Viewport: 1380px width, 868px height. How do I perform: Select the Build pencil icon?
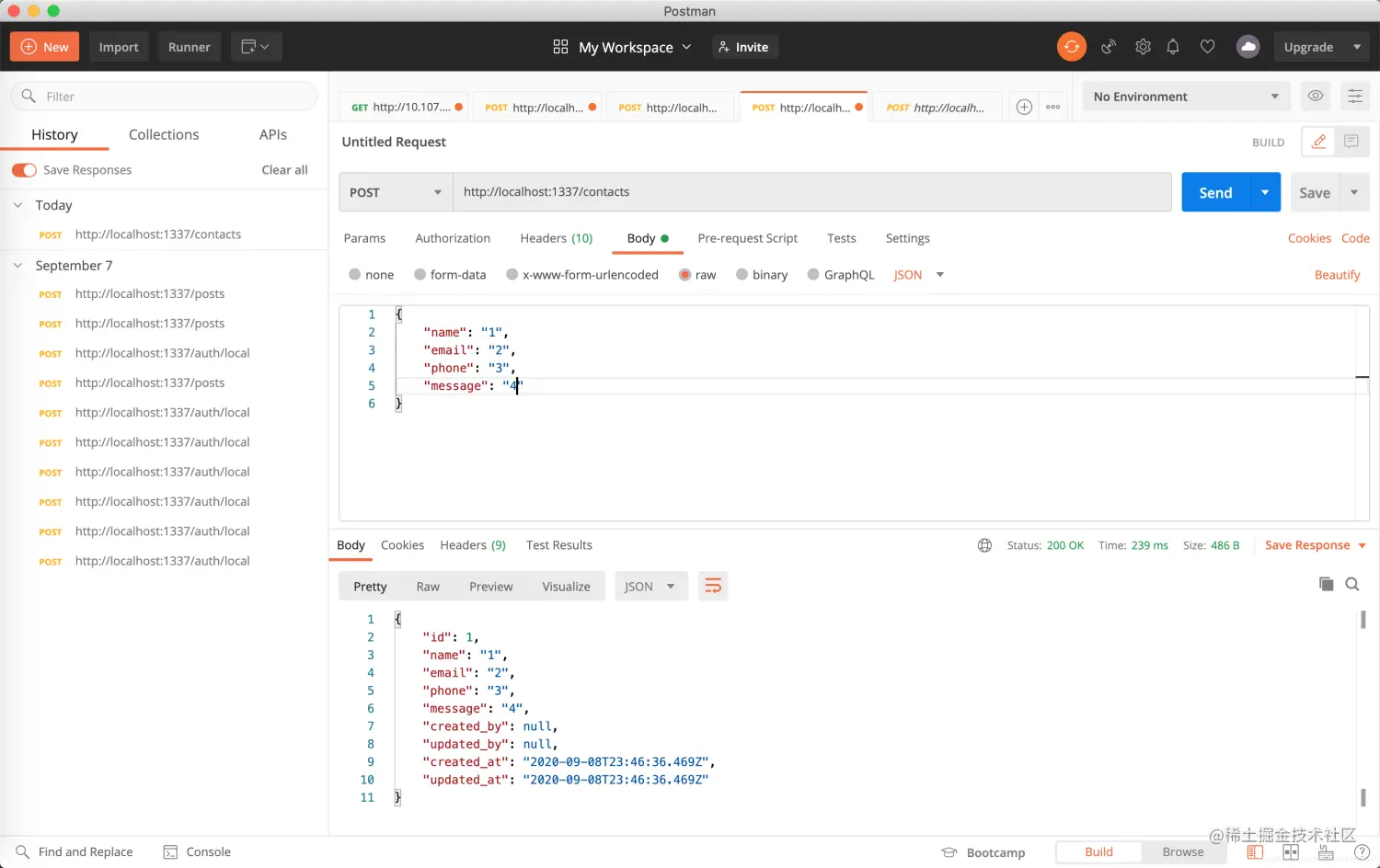1318,142
